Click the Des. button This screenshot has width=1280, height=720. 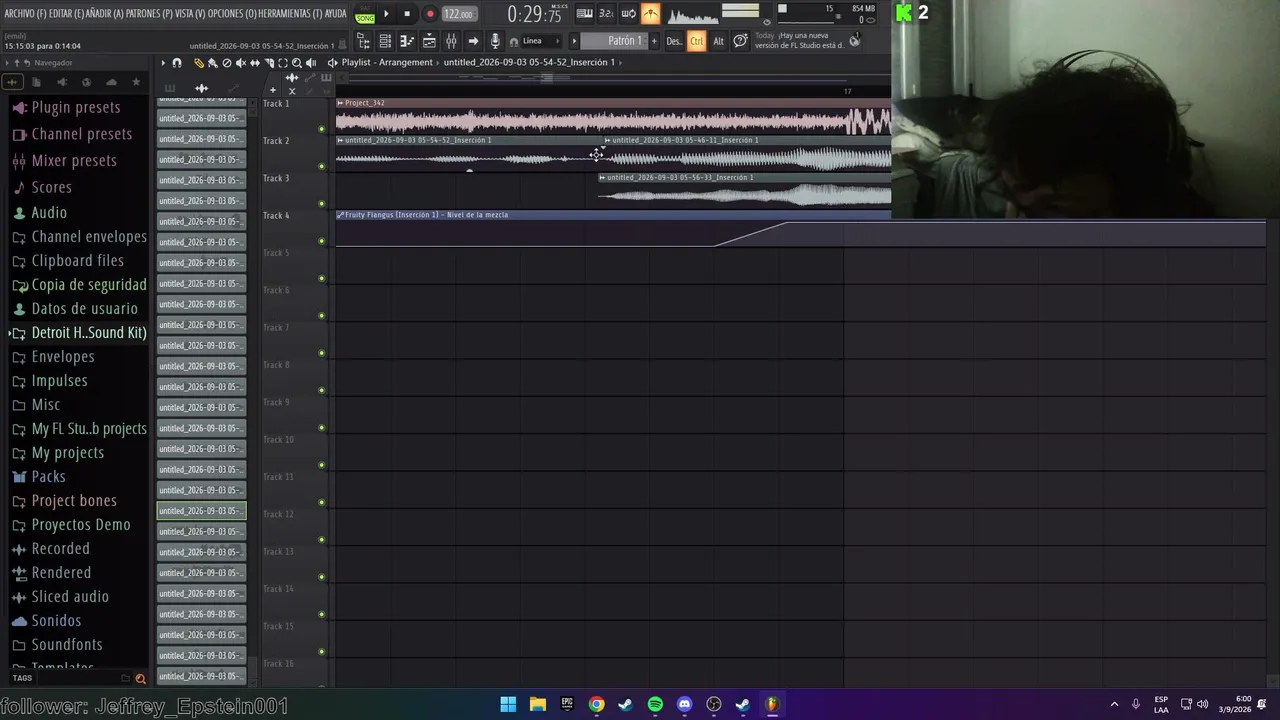[x=674, y=41]
